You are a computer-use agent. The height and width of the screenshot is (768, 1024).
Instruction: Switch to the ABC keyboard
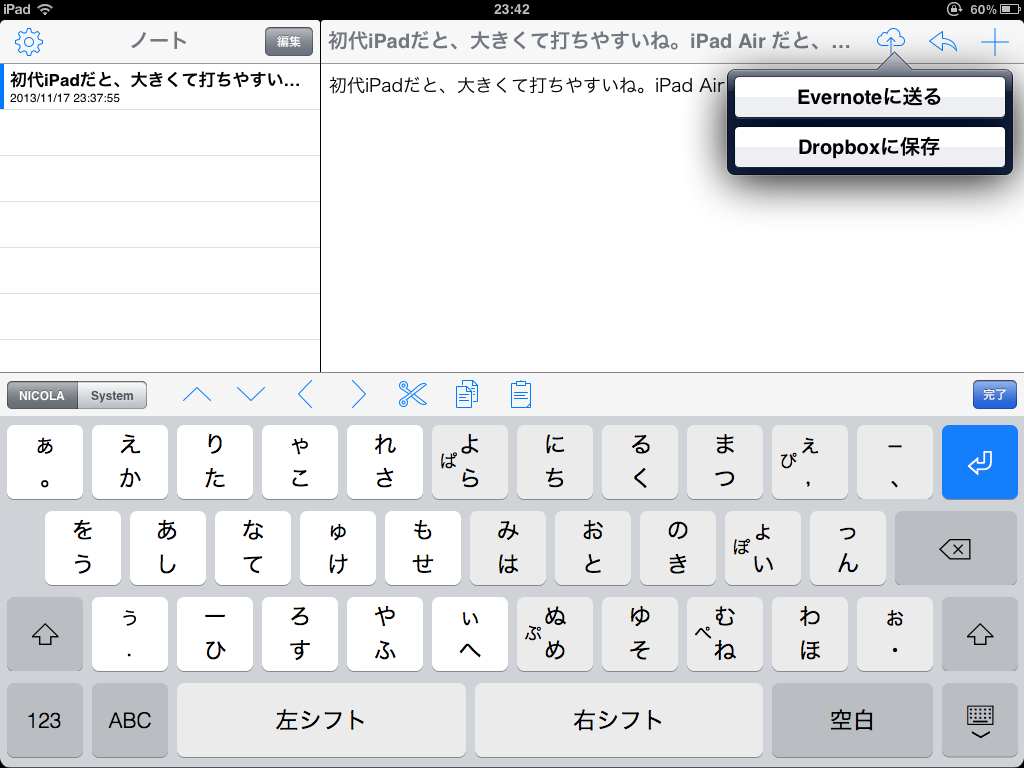130,720
